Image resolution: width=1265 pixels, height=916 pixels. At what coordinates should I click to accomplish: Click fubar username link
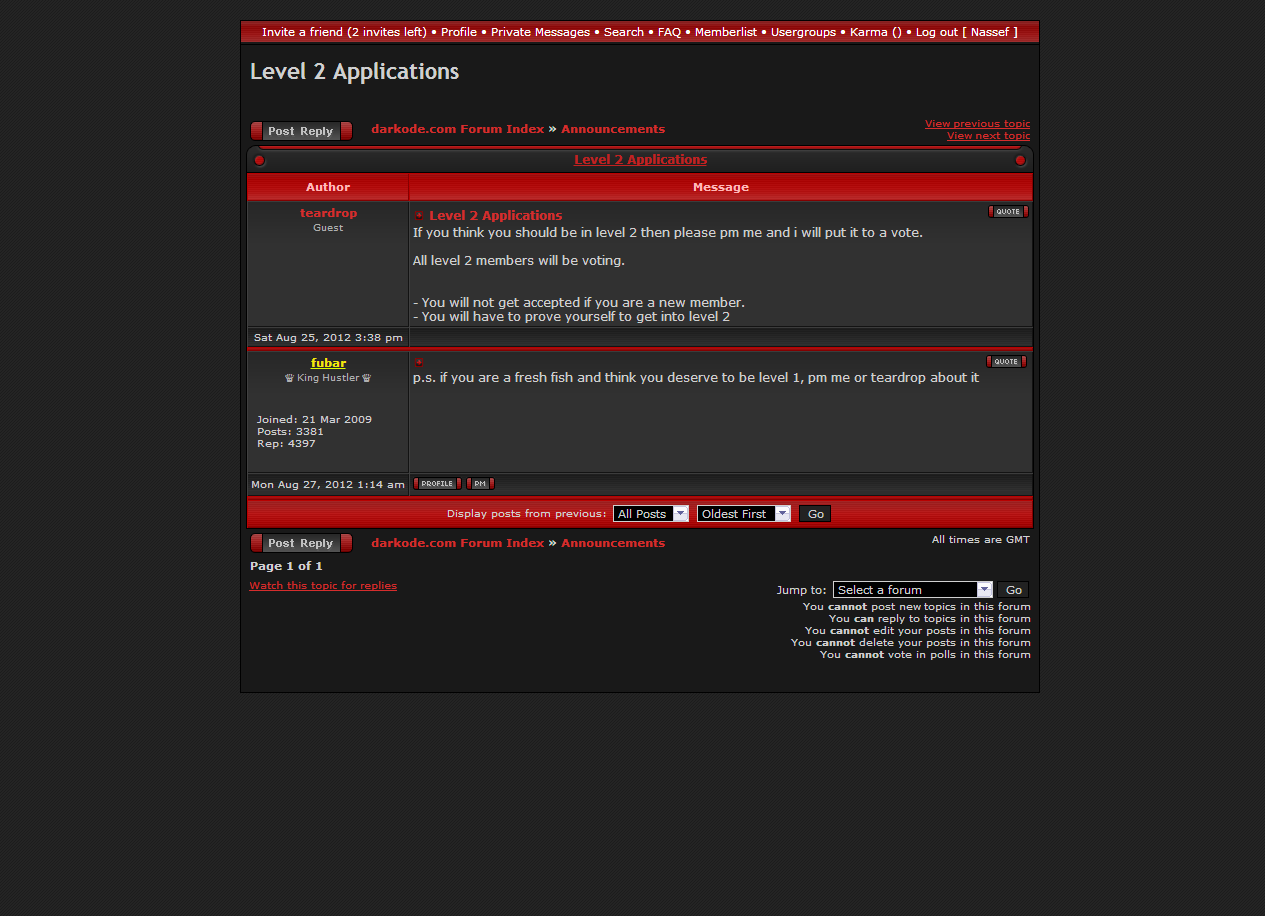click(328, 363)
